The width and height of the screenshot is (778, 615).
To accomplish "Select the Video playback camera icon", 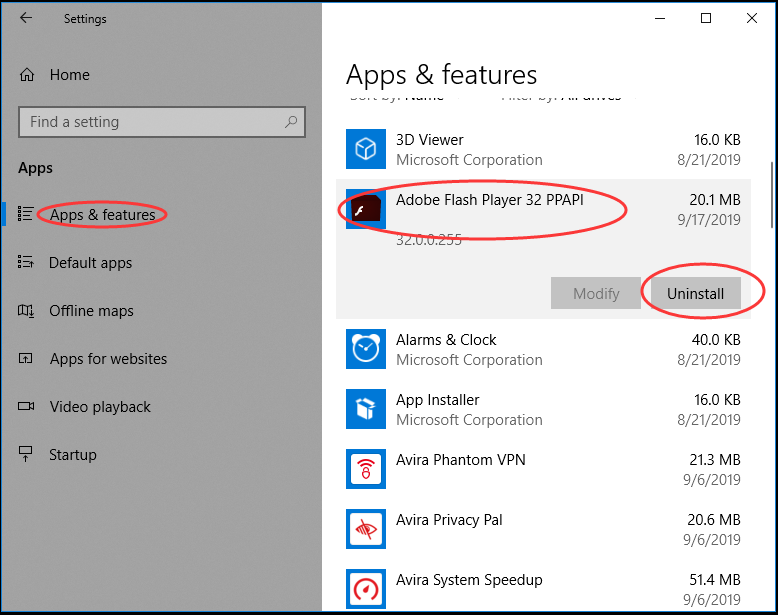I will (x=26, y=407).
